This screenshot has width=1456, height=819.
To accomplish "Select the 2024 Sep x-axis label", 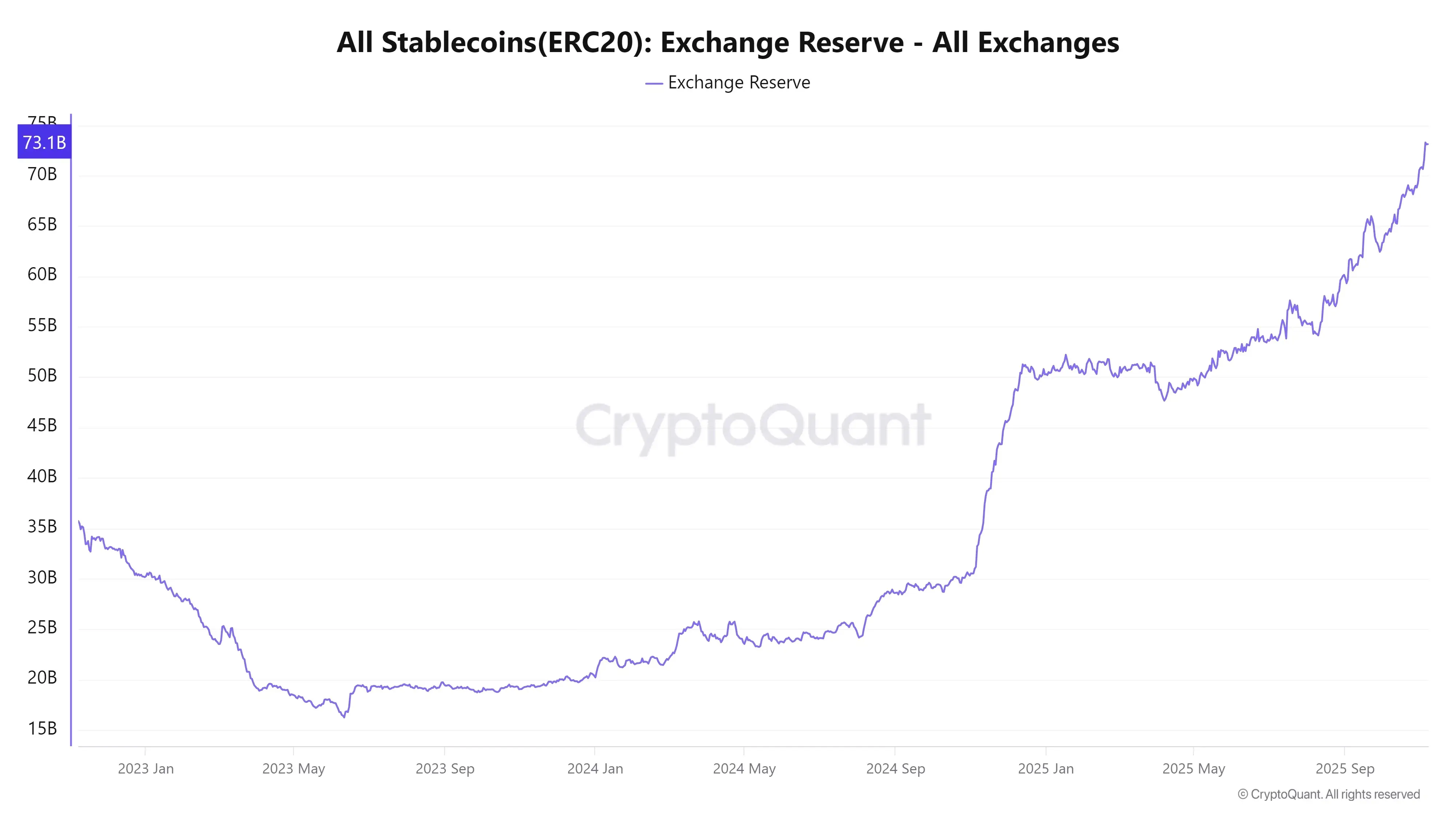I will 895,769.
